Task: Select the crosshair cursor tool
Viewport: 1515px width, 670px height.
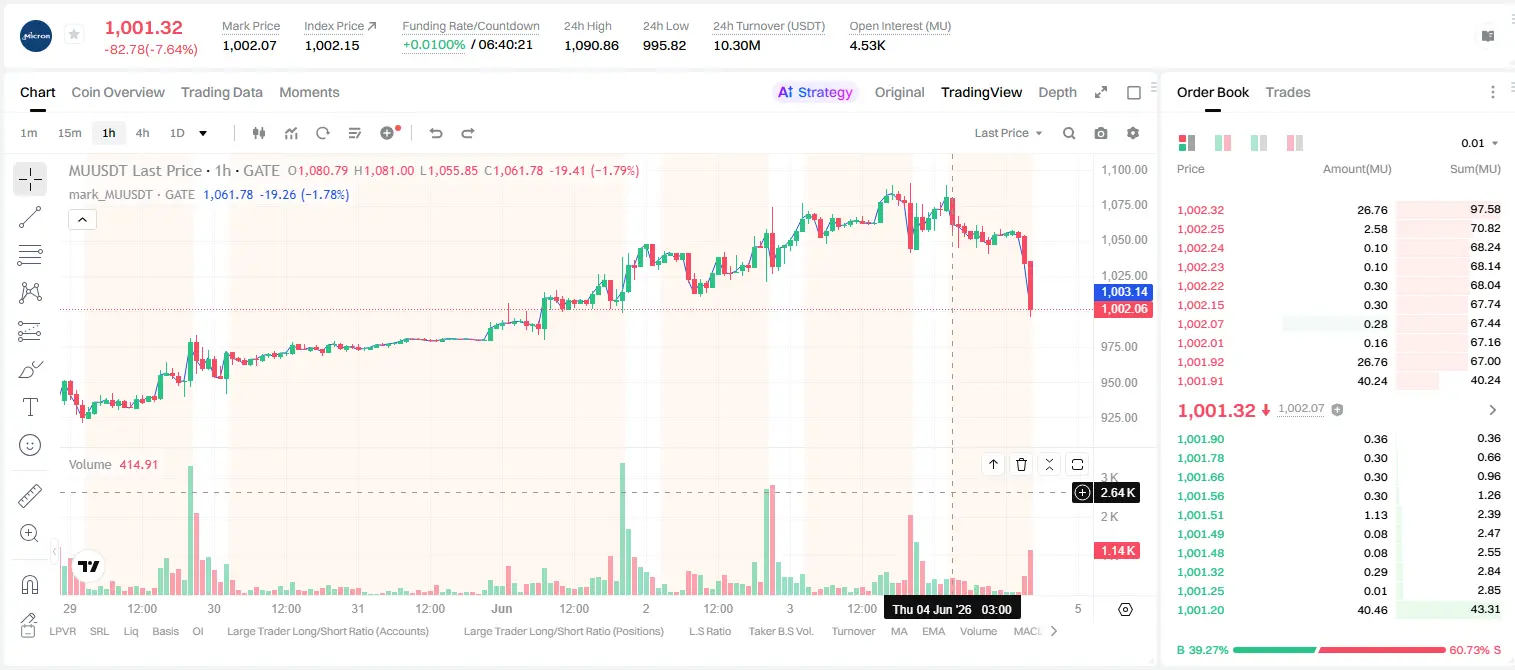Action: [x=30, y=180]
